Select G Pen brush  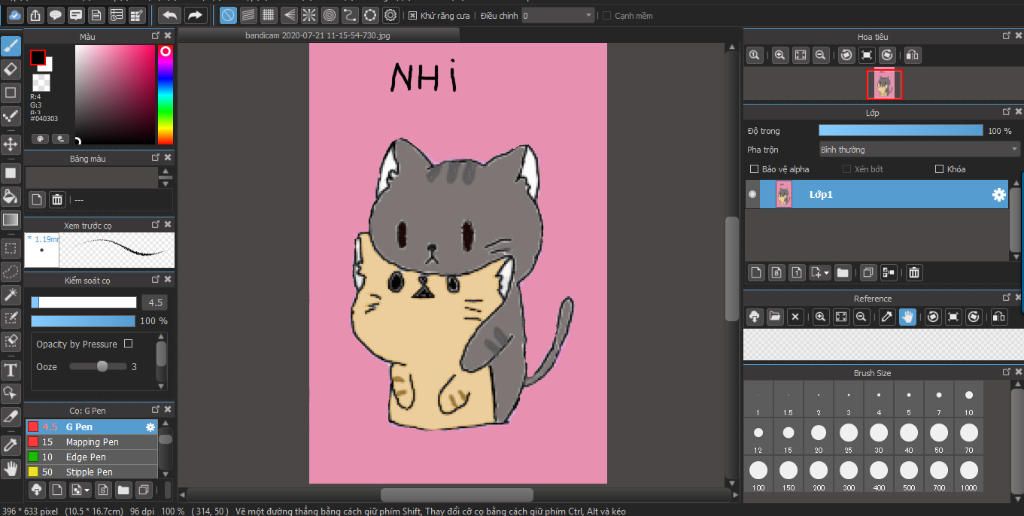pos(91,427)
